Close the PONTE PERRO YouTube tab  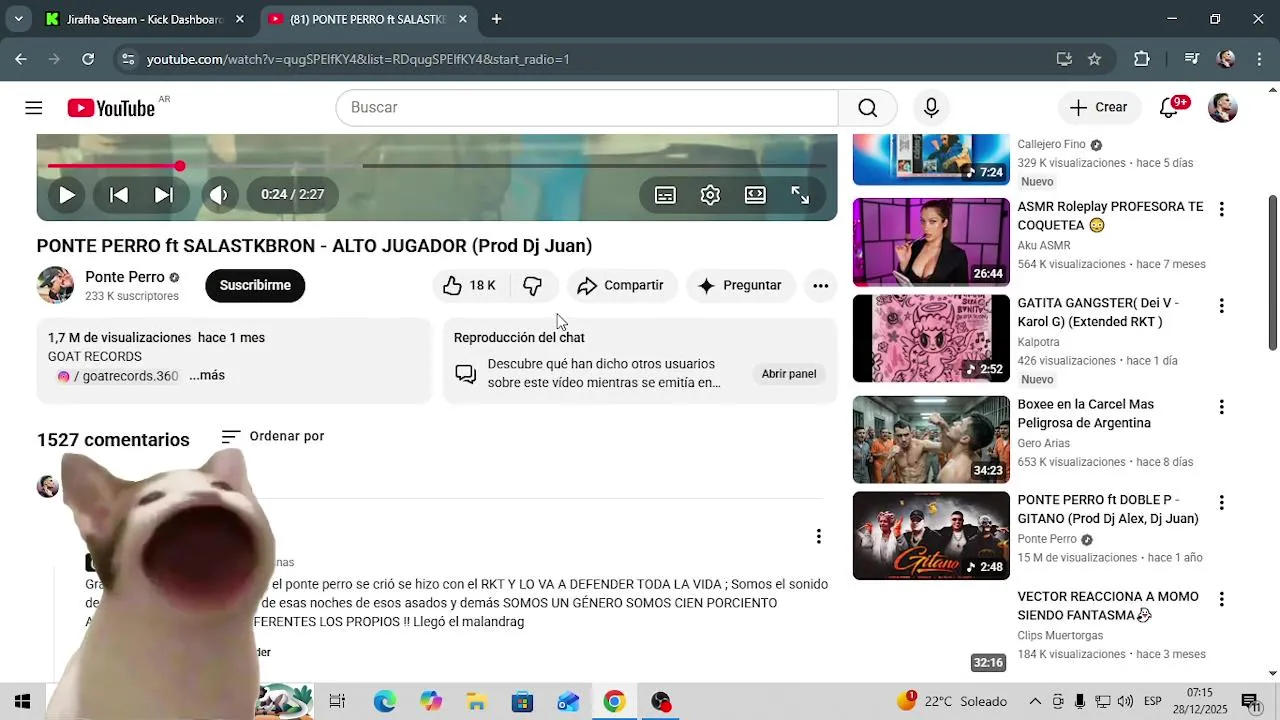tap(463, 19)
